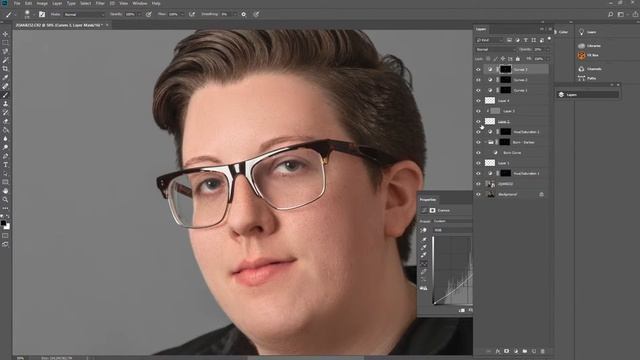Click the Curves 3 layer mask thumbnail
This screenshot has width=640, height=360.
tap(505, 69)
